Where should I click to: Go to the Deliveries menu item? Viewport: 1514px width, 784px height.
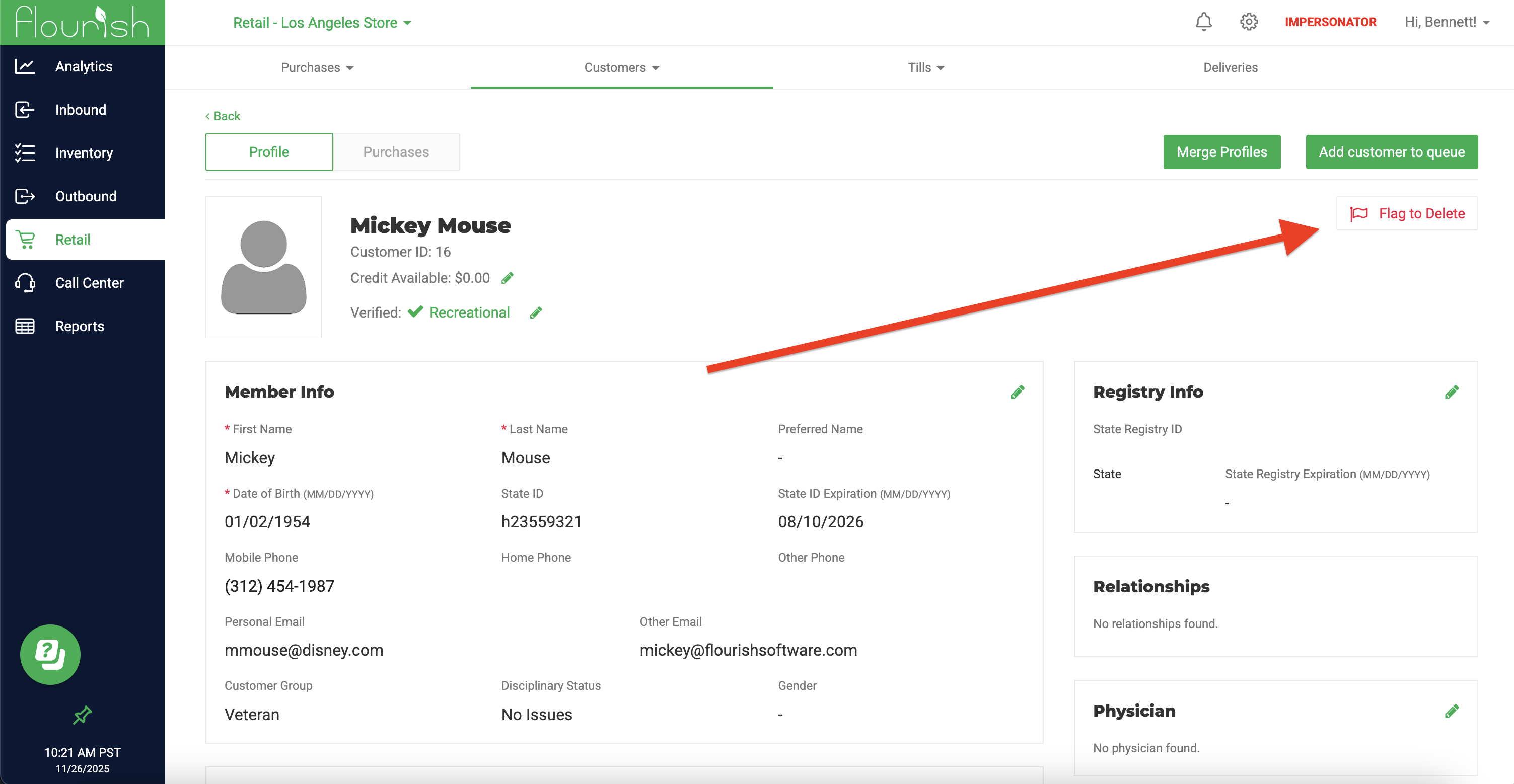[1230, 67]
